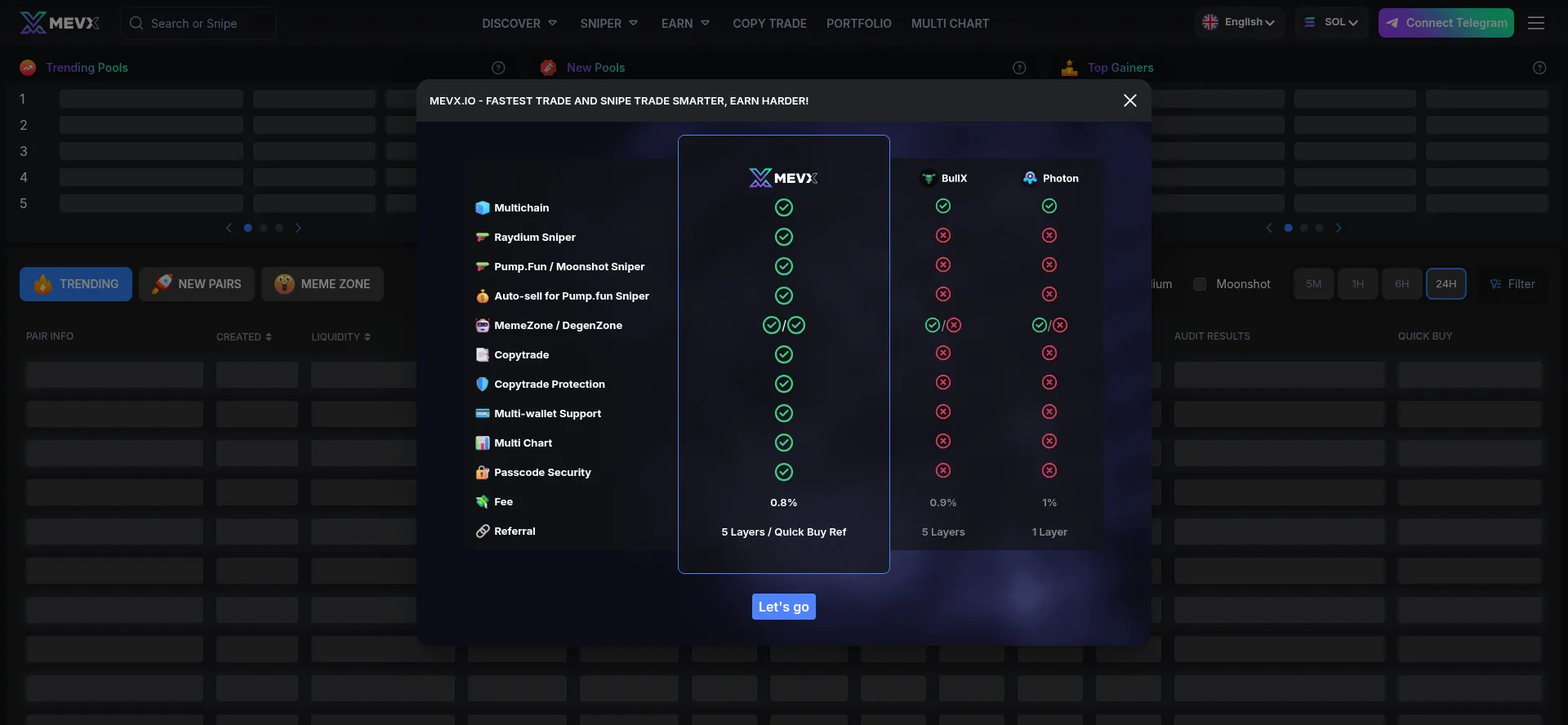Select the 24H timeframe toggle

(x=1445, y=284)
